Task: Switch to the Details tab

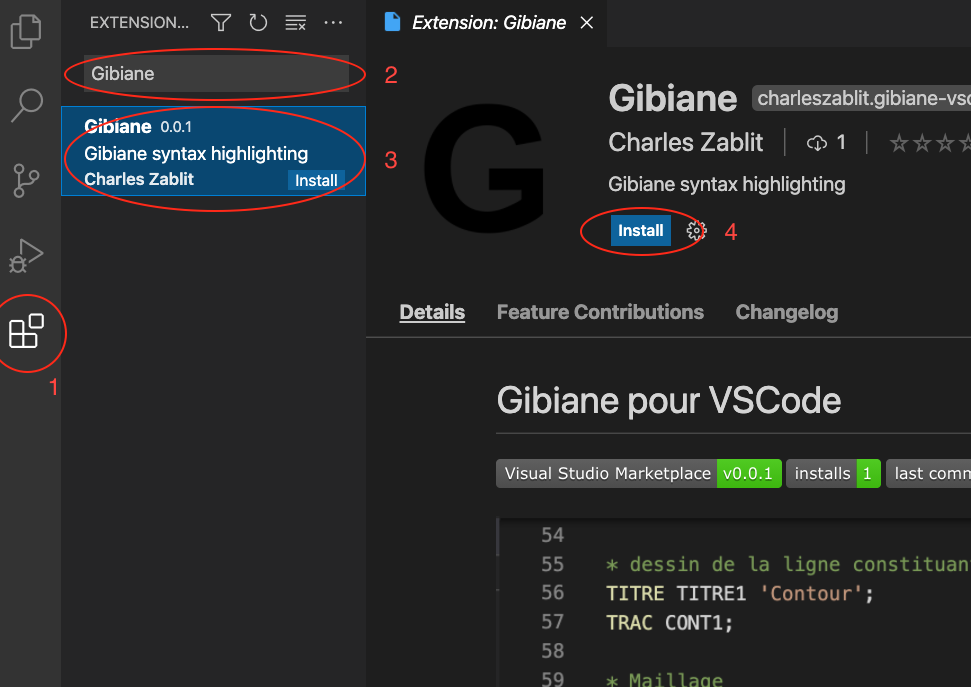Action: [x=432, y=312]
